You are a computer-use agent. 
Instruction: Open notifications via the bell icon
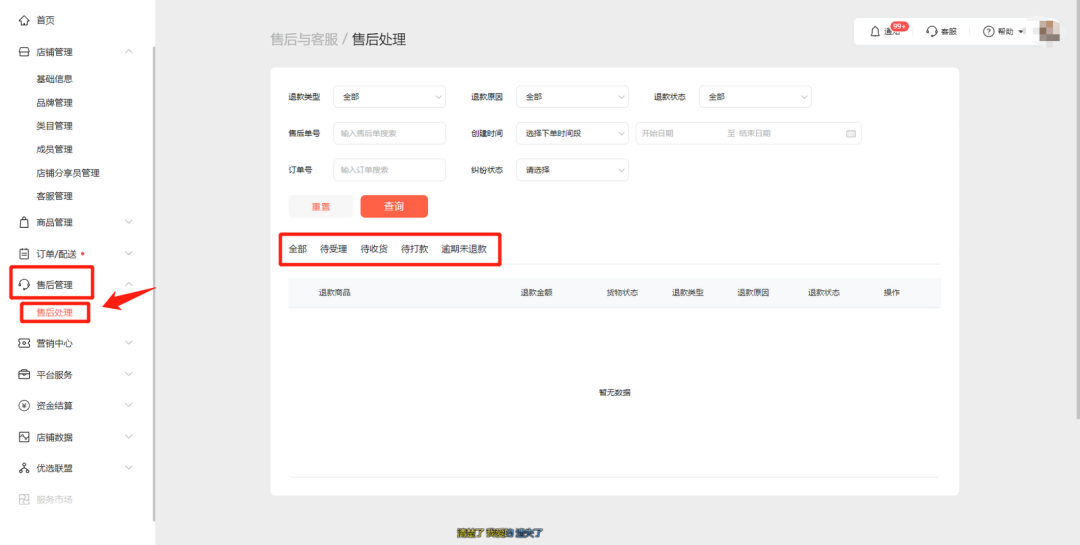(875, 32)
